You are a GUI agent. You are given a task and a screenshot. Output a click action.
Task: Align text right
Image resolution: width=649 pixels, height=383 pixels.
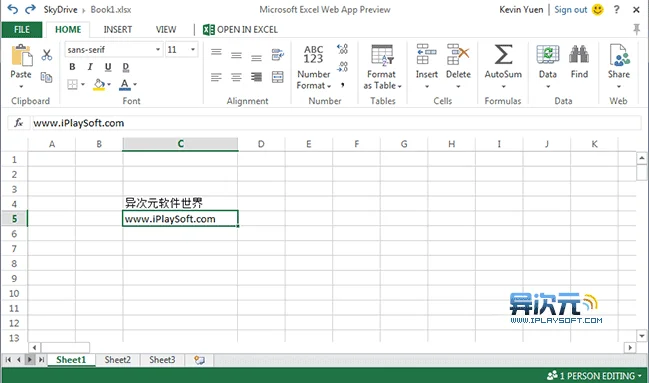tap(256, 77)
